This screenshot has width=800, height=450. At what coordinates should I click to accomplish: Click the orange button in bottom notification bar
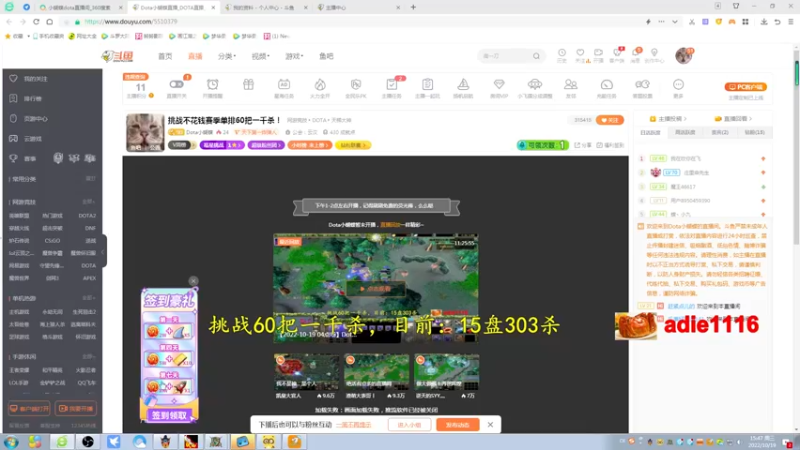tap(458, 424)
